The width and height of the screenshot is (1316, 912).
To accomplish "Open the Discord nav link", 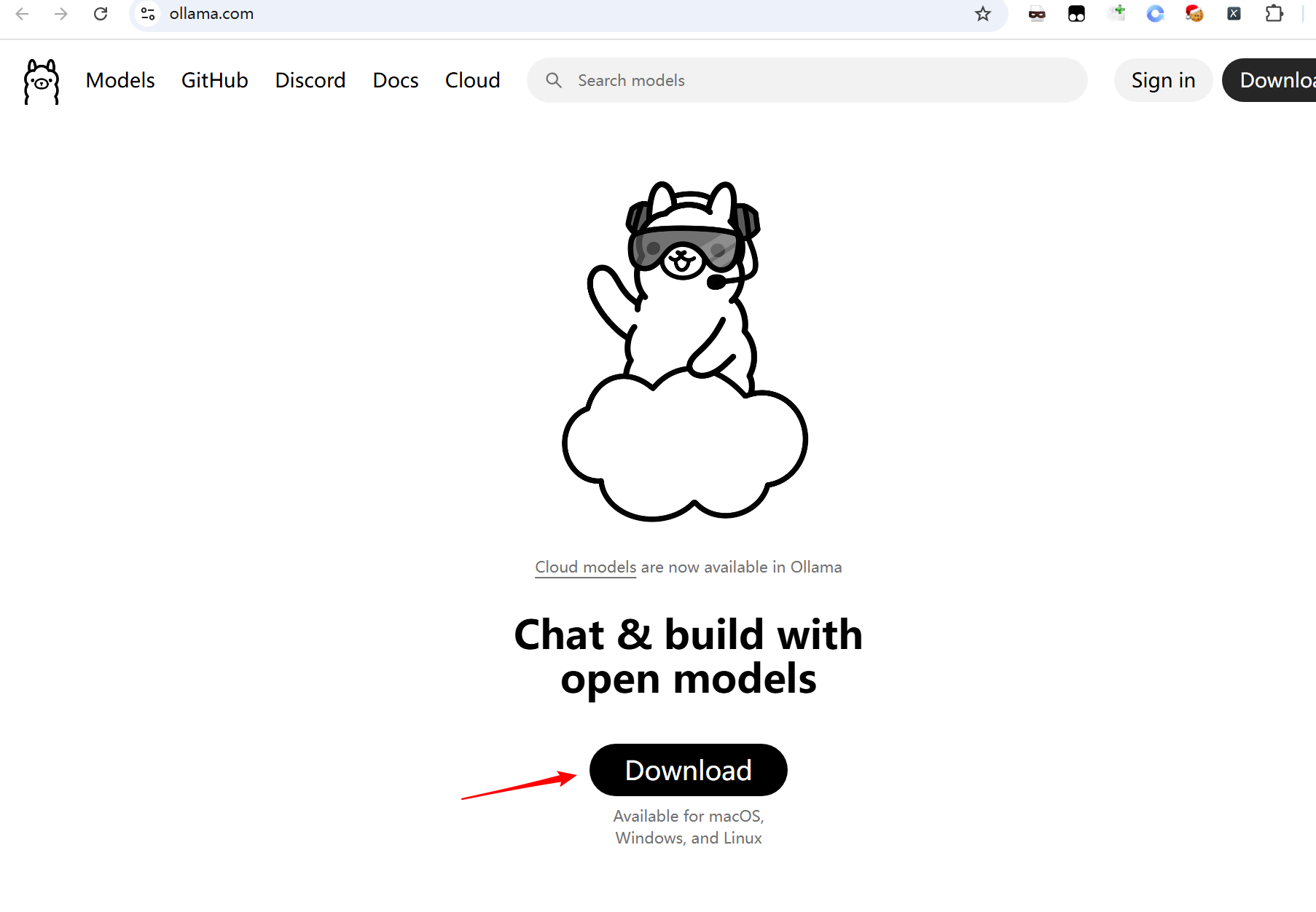I will click(x=310, y=80).
